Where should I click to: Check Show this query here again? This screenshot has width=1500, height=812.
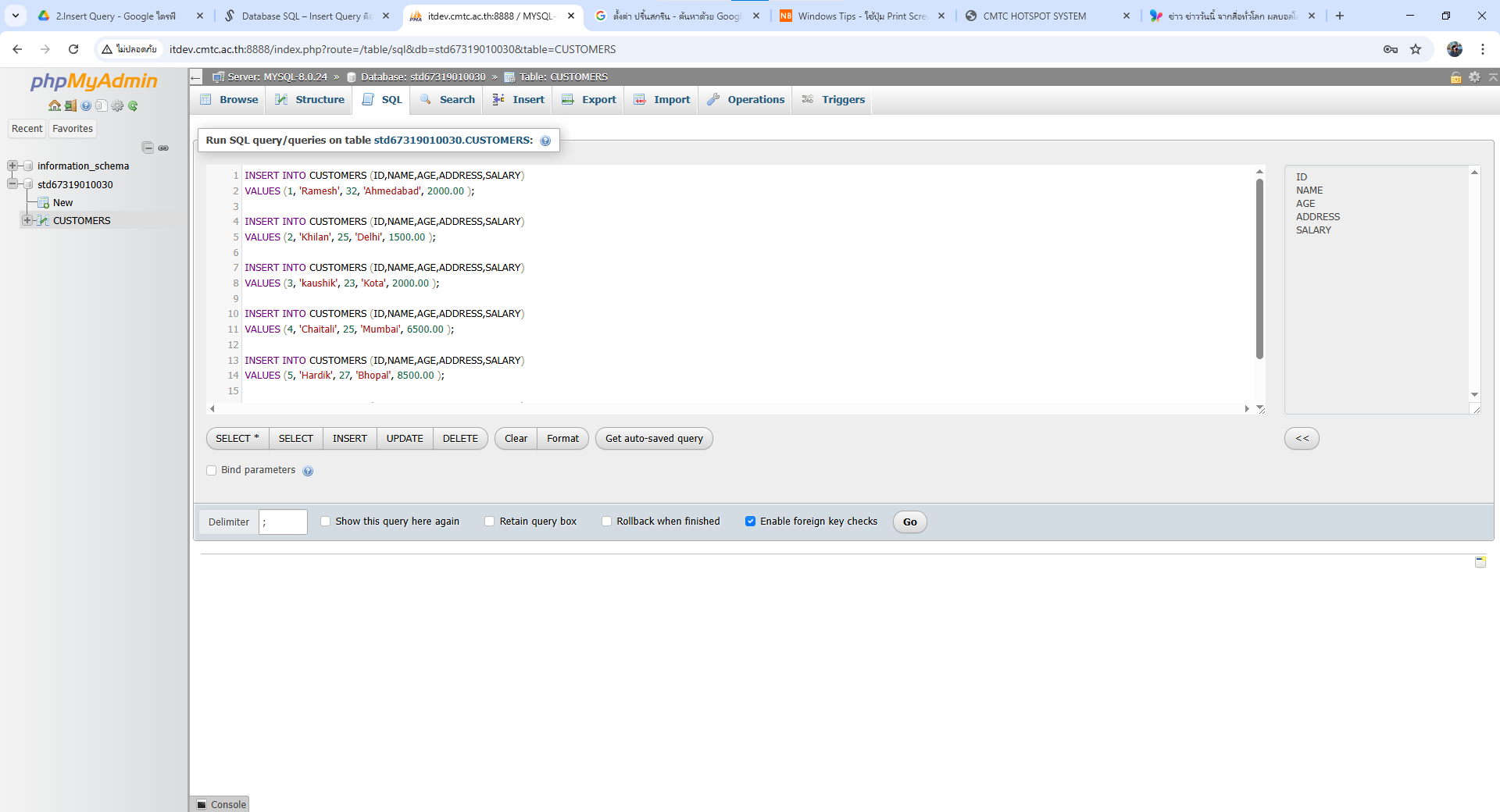tap(326, 522)
